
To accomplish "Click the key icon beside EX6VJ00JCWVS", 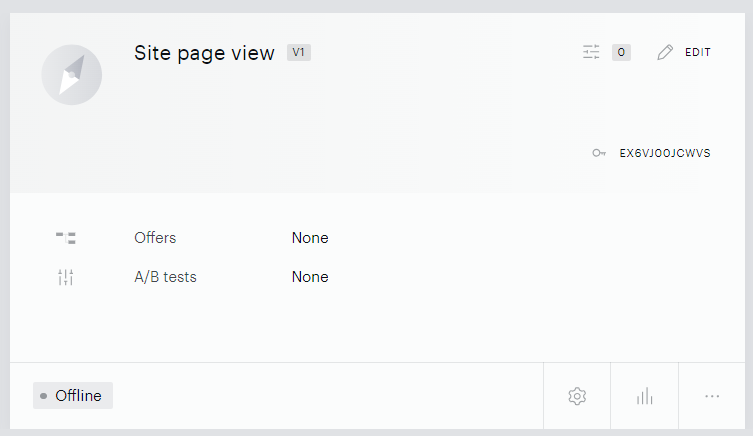I will tap(599, 153).
